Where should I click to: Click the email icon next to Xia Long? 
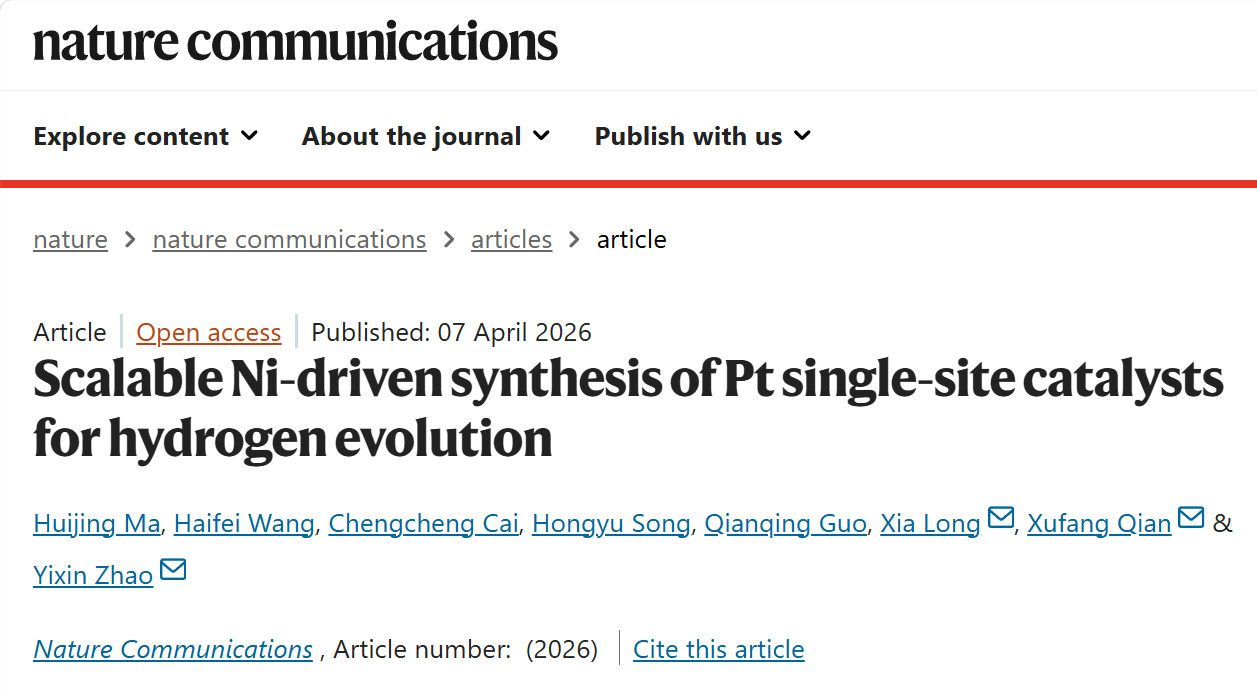[1000, 518]
